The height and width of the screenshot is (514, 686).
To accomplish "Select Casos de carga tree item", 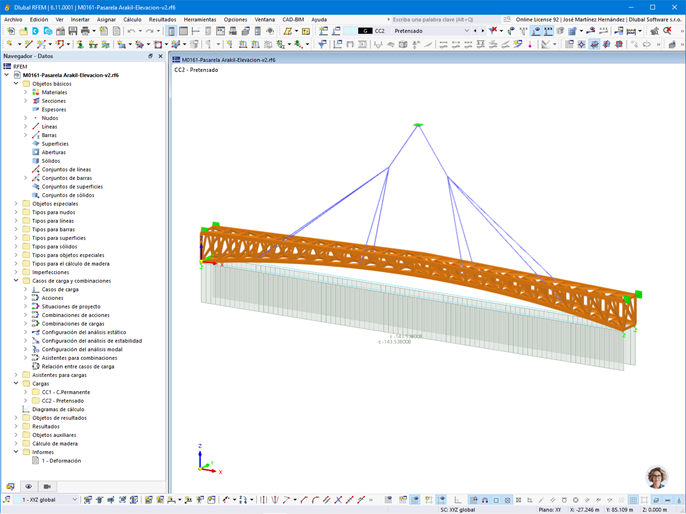I will tap(60, 290).
